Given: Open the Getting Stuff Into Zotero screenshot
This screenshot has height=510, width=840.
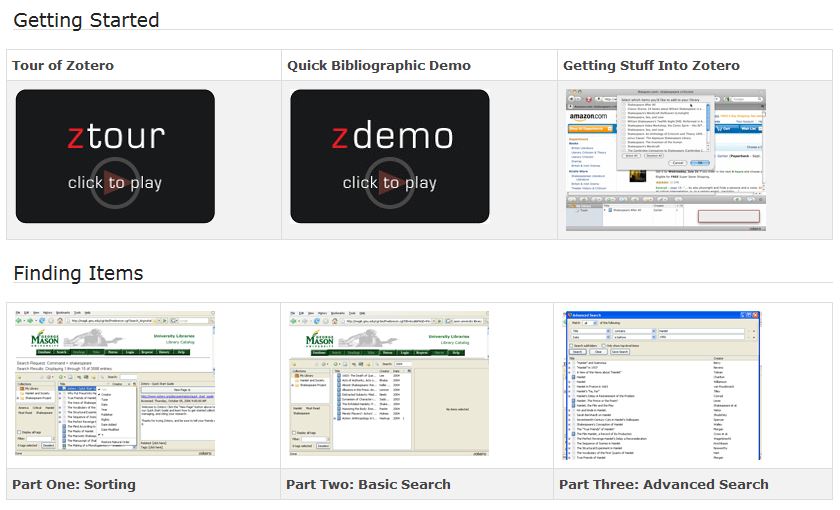Looking at the screenshot, I should [x=666, y=160].
